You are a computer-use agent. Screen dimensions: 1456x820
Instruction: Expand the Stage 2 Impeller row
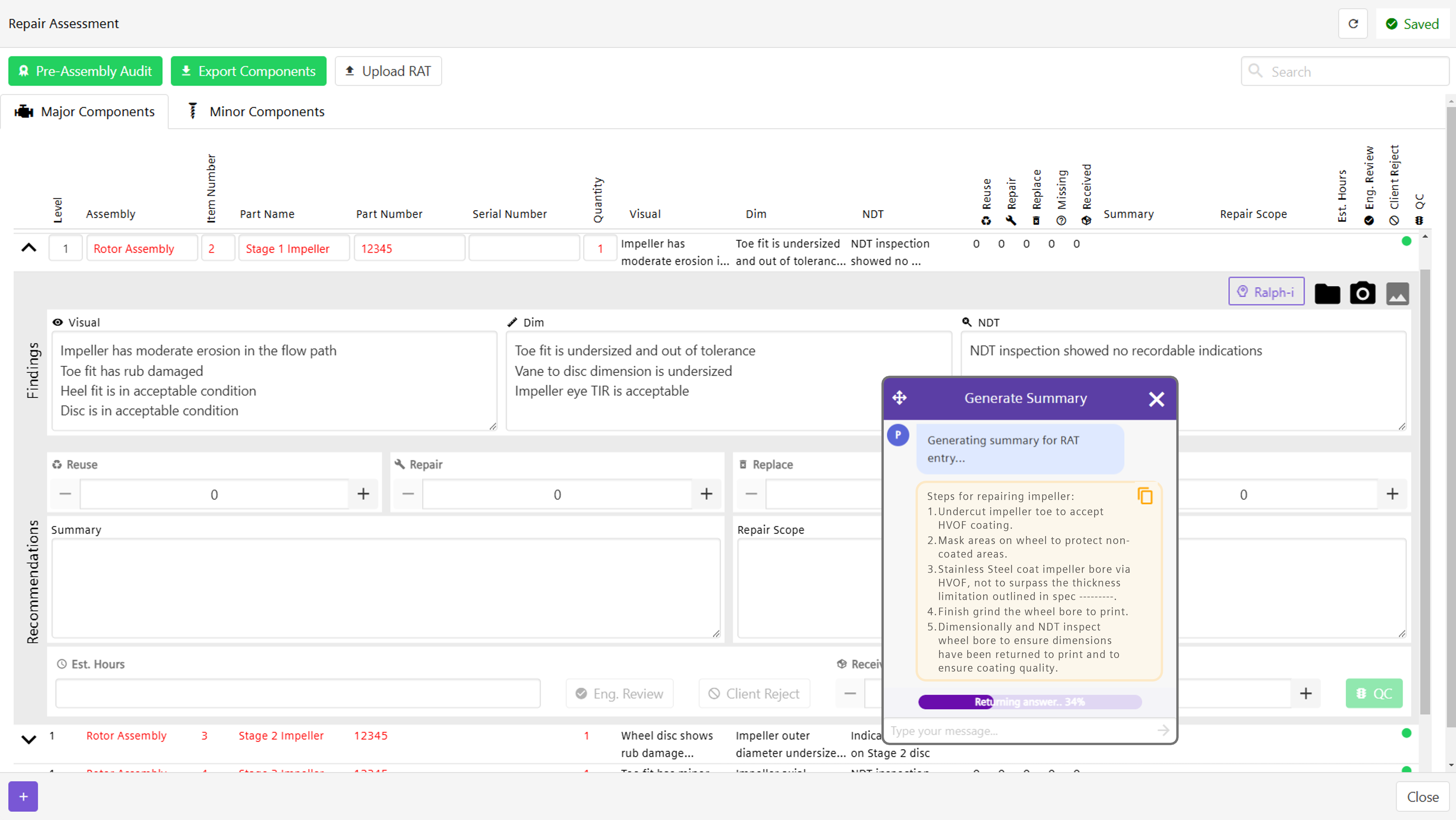[29, 739]
